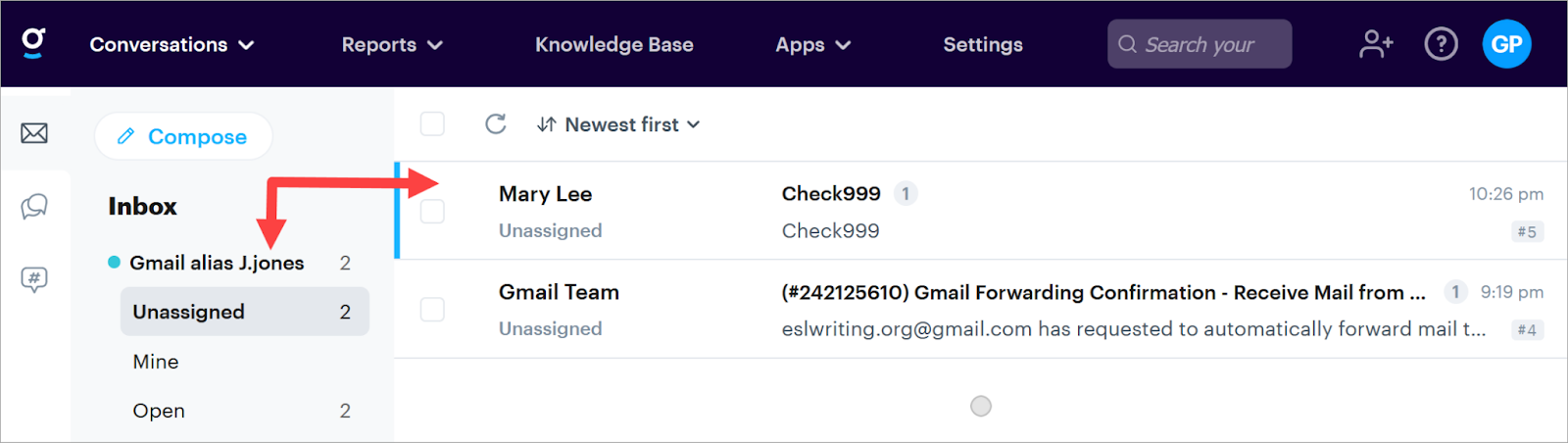Image resolution: width=1568 pixels, height=443 pixels.
Task: Toggle the select all conversations checkbox
Action: pyautogui.click(x=432, y=124)
